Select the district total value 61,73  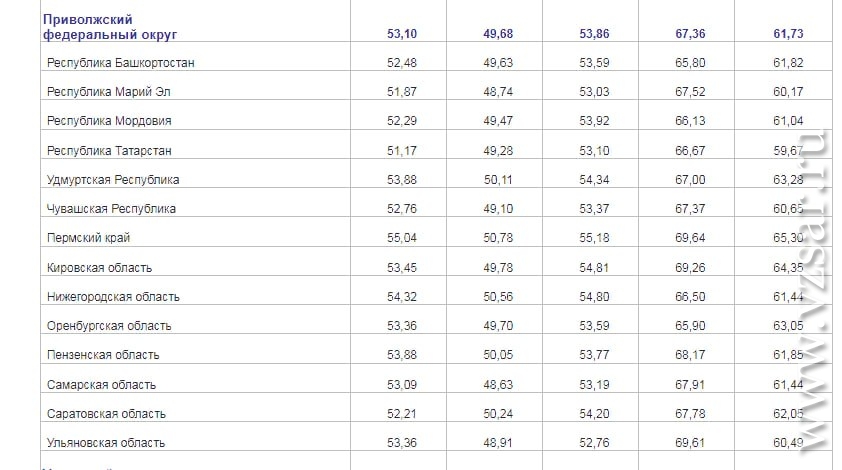788,34
